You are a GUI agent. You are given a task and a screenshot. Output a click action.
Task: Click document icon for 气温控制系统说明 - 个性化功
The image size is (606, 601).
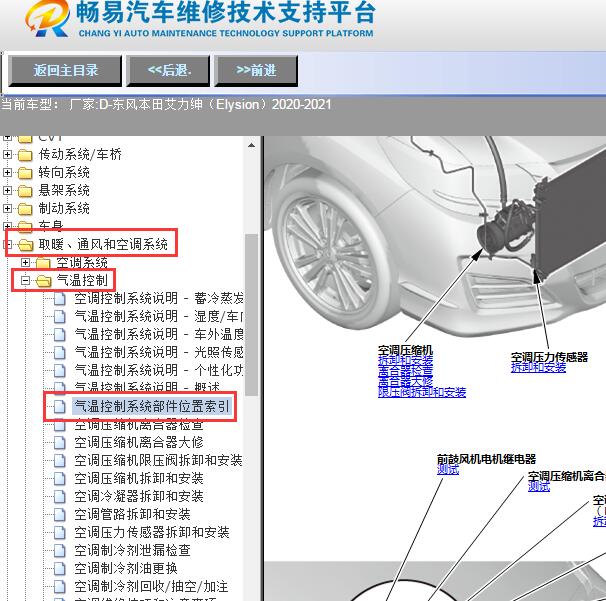(x=60, y=370)
